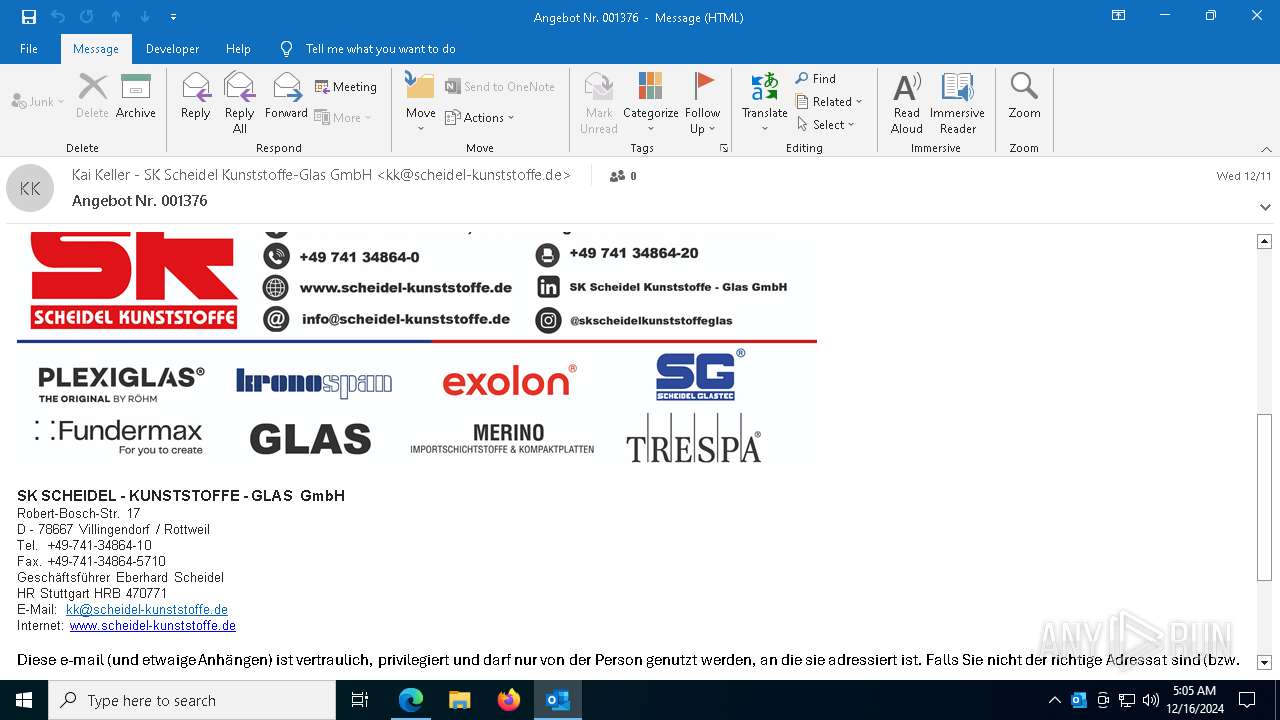1280x720 pixels.
Task: Open the Junk dropdown
Action: click(x=37, y=101)
